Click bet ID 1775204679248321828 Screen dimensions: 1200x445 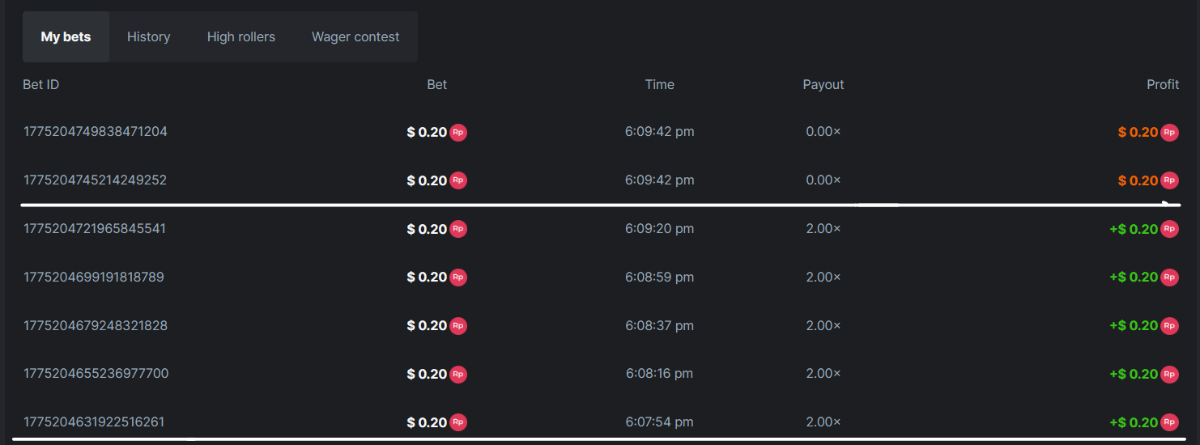[95, 325]
